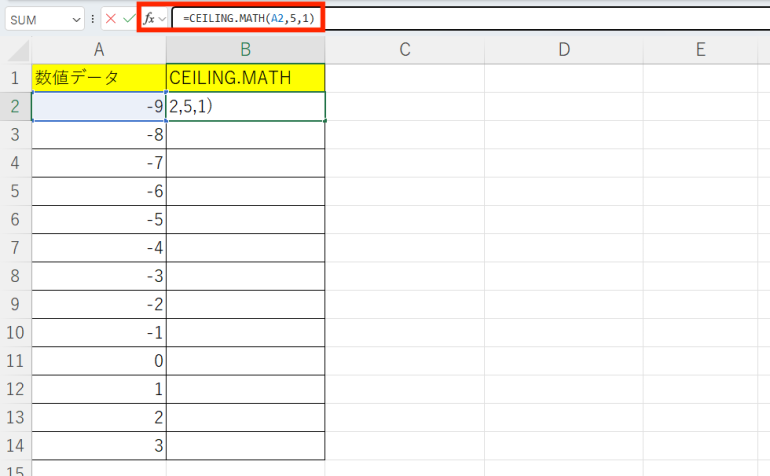Screen dimensions: 770x476
Task: Click the Cancel (X) icon in formula bar
Action: point(110,19)
